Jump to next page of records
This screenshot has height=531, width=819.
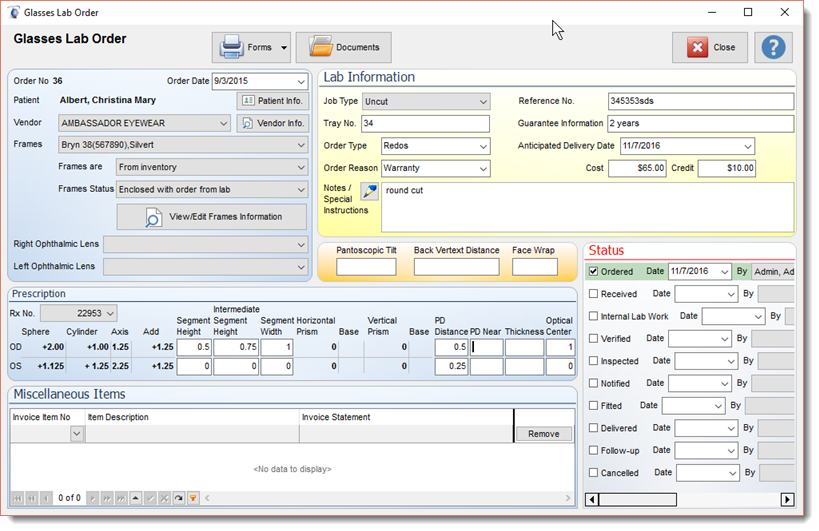point(107,498)
